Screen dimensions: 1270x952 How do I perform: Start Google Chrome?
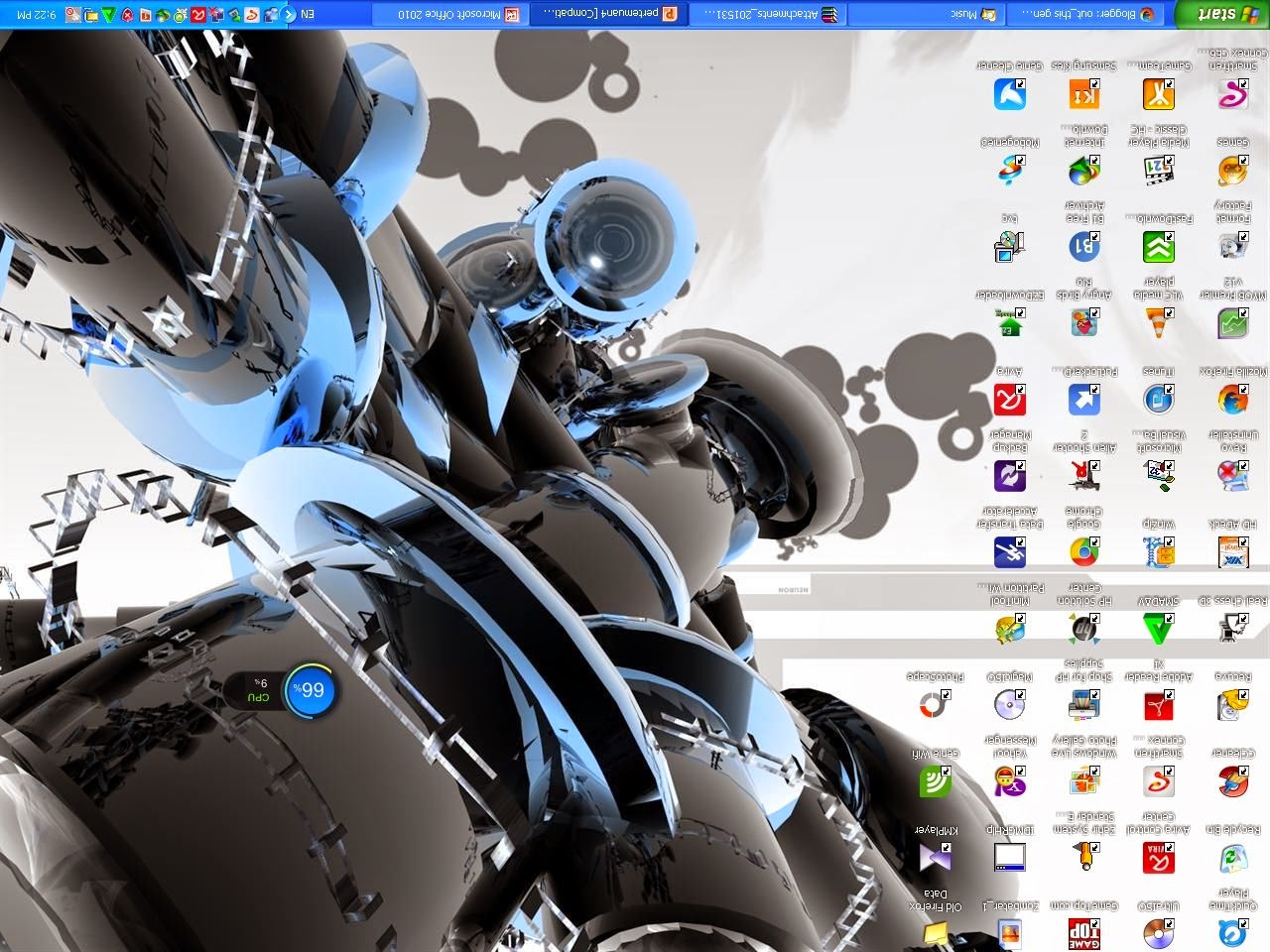tap(1084, 552)
